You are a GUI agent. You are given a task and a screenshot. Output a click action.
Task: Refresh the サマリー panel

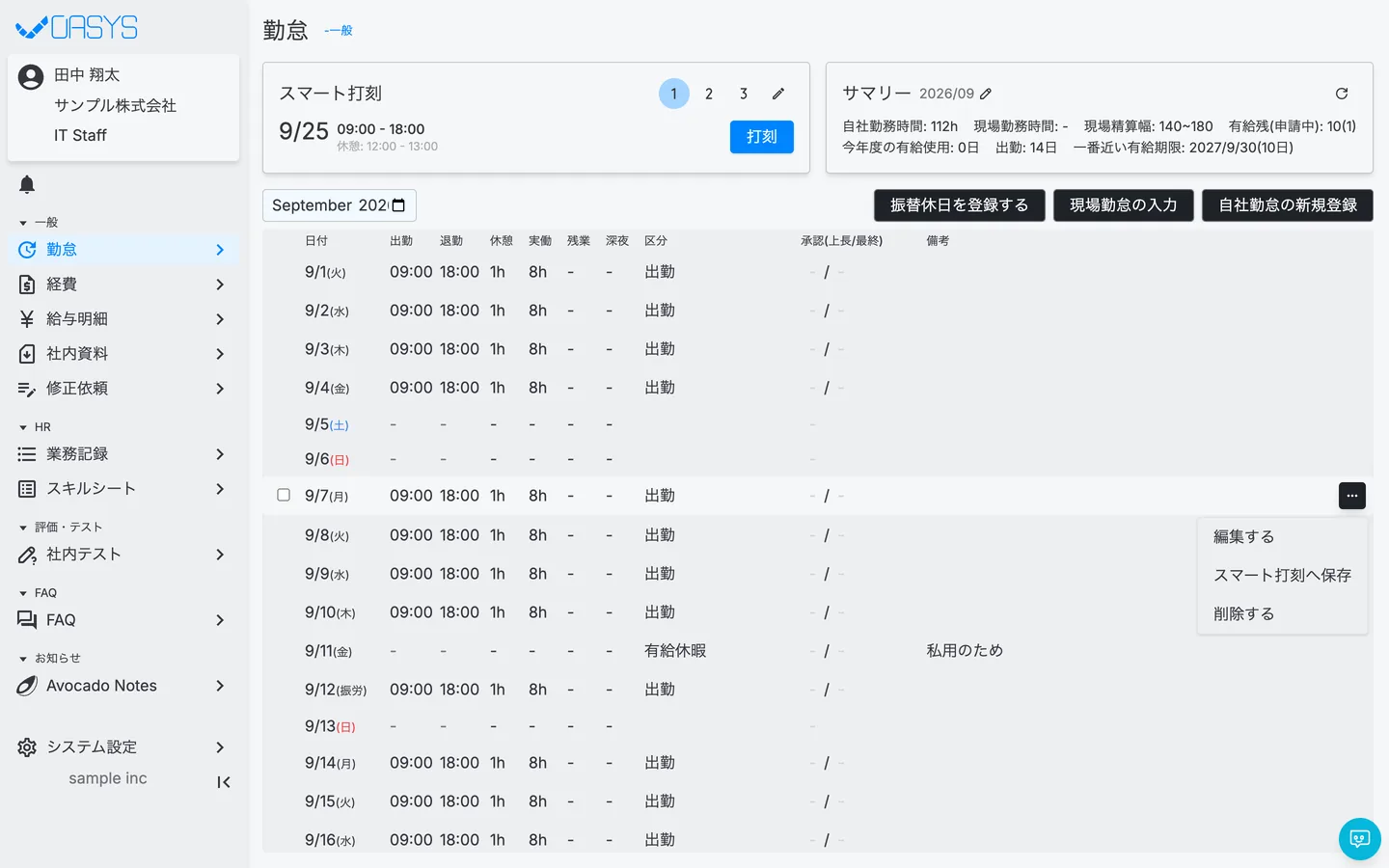(x=1342, y=94)
